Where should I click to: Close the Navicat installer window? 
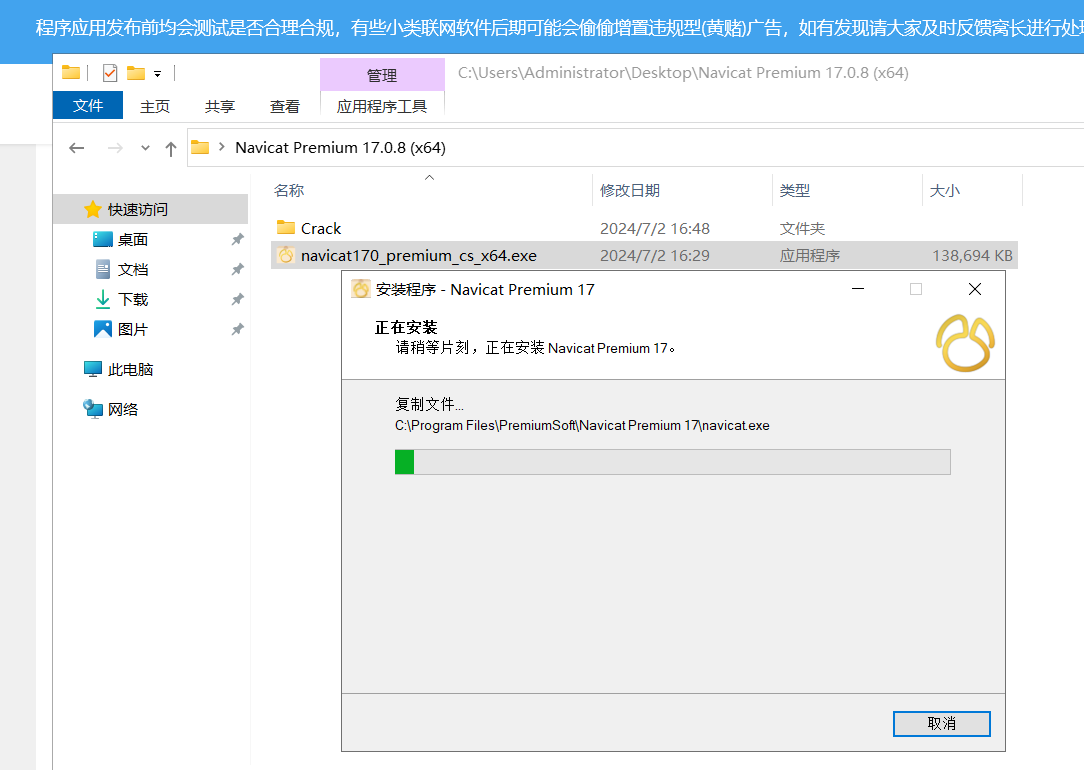(975, 289)
